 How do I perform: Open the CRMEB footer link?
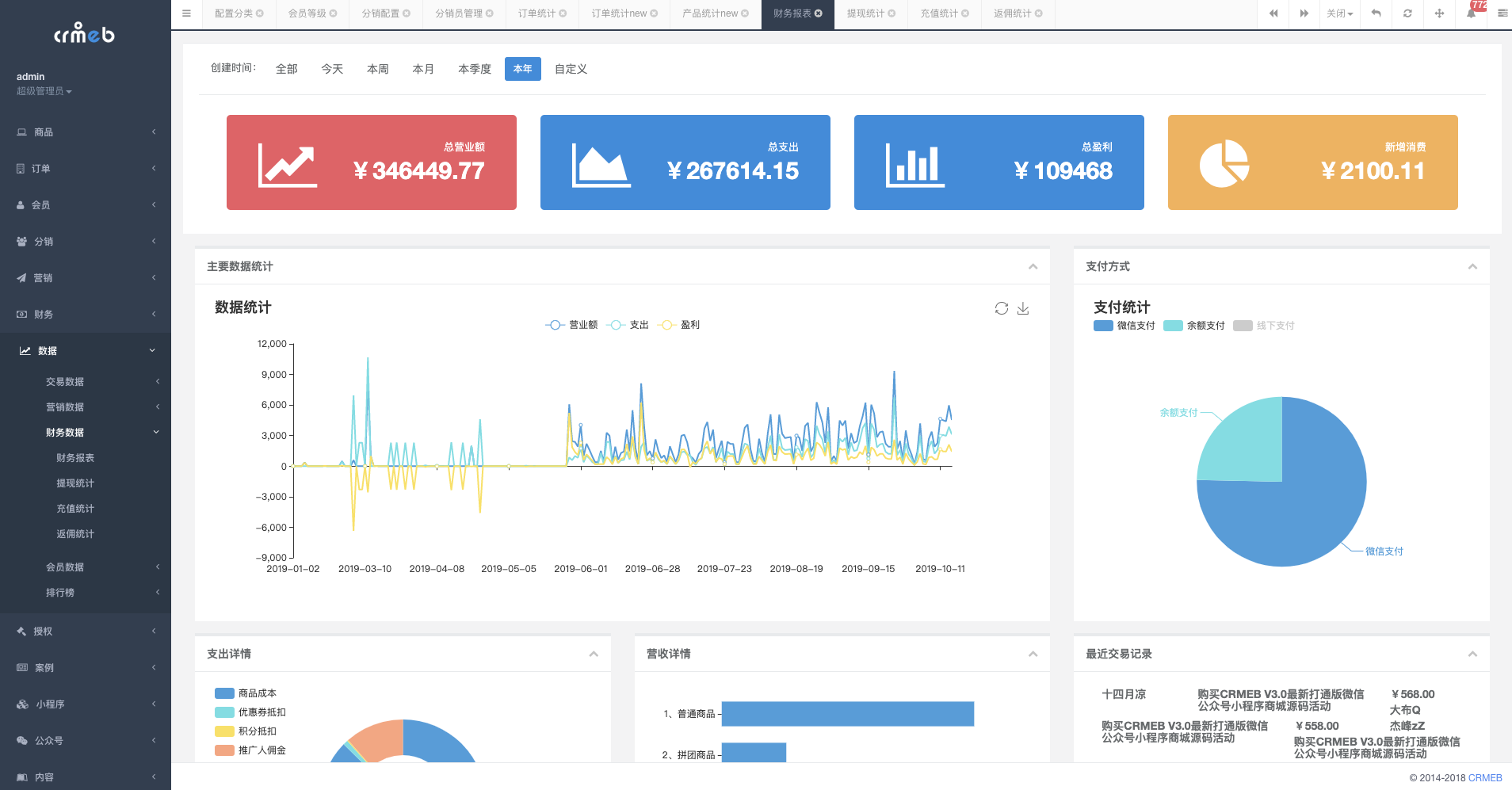[x=1485, y=778]
